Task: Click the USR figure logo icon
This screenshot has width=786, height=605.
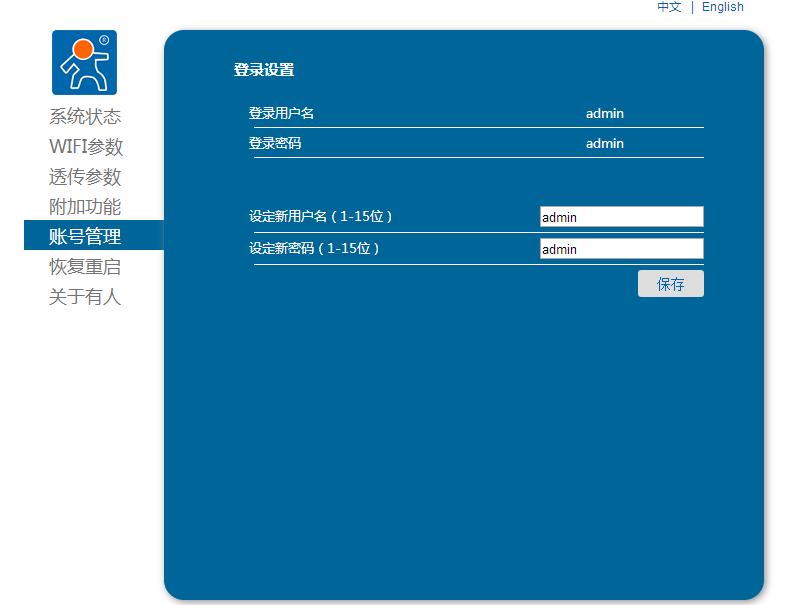Action: click(84, 62)
